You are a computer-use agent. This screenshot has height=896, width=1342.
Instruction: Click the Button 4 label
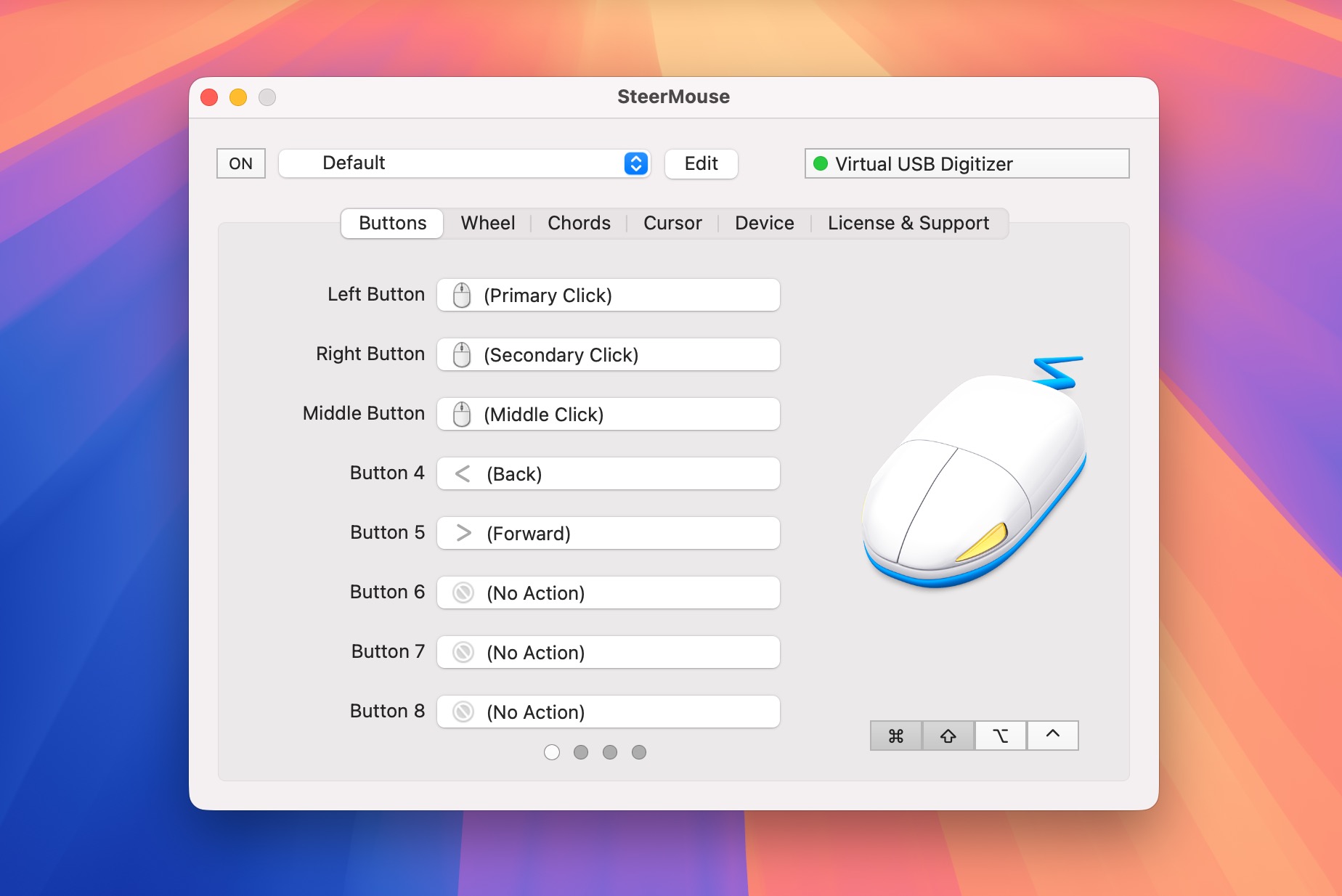pyautogui.click(x=387, y=473)
